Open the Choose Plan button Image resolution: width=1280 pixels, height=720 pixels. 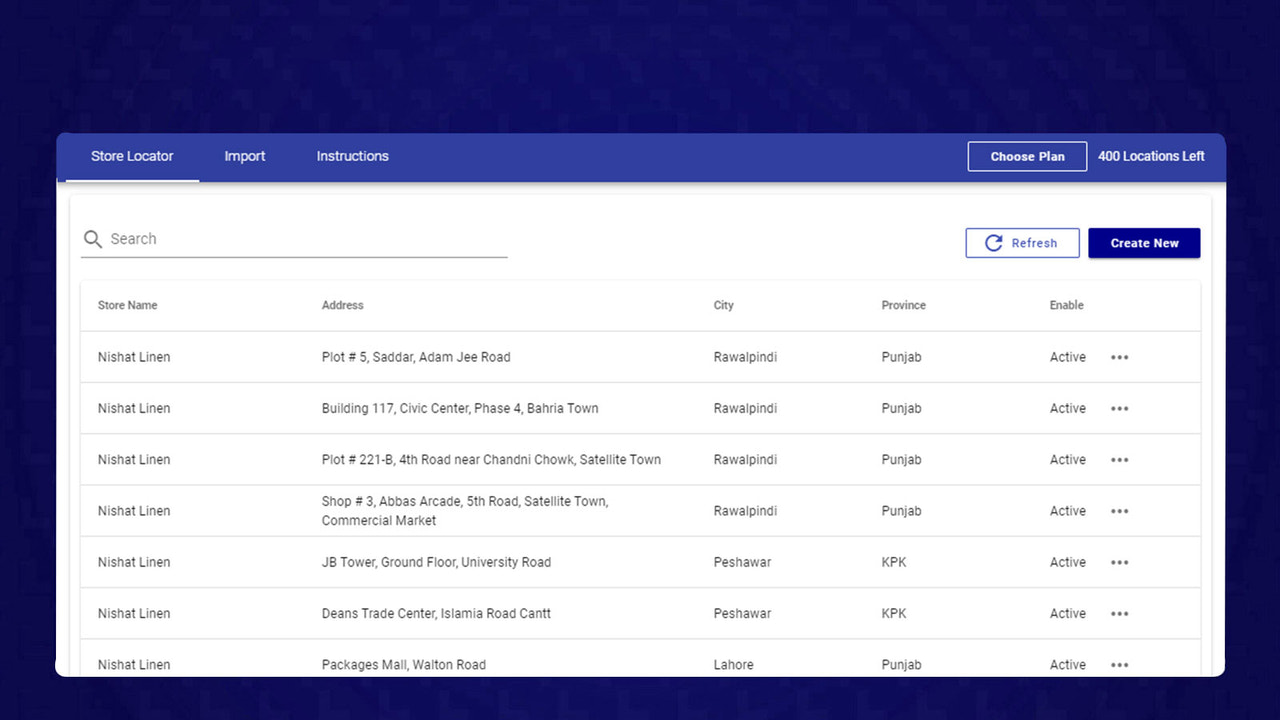[1027, 156]
